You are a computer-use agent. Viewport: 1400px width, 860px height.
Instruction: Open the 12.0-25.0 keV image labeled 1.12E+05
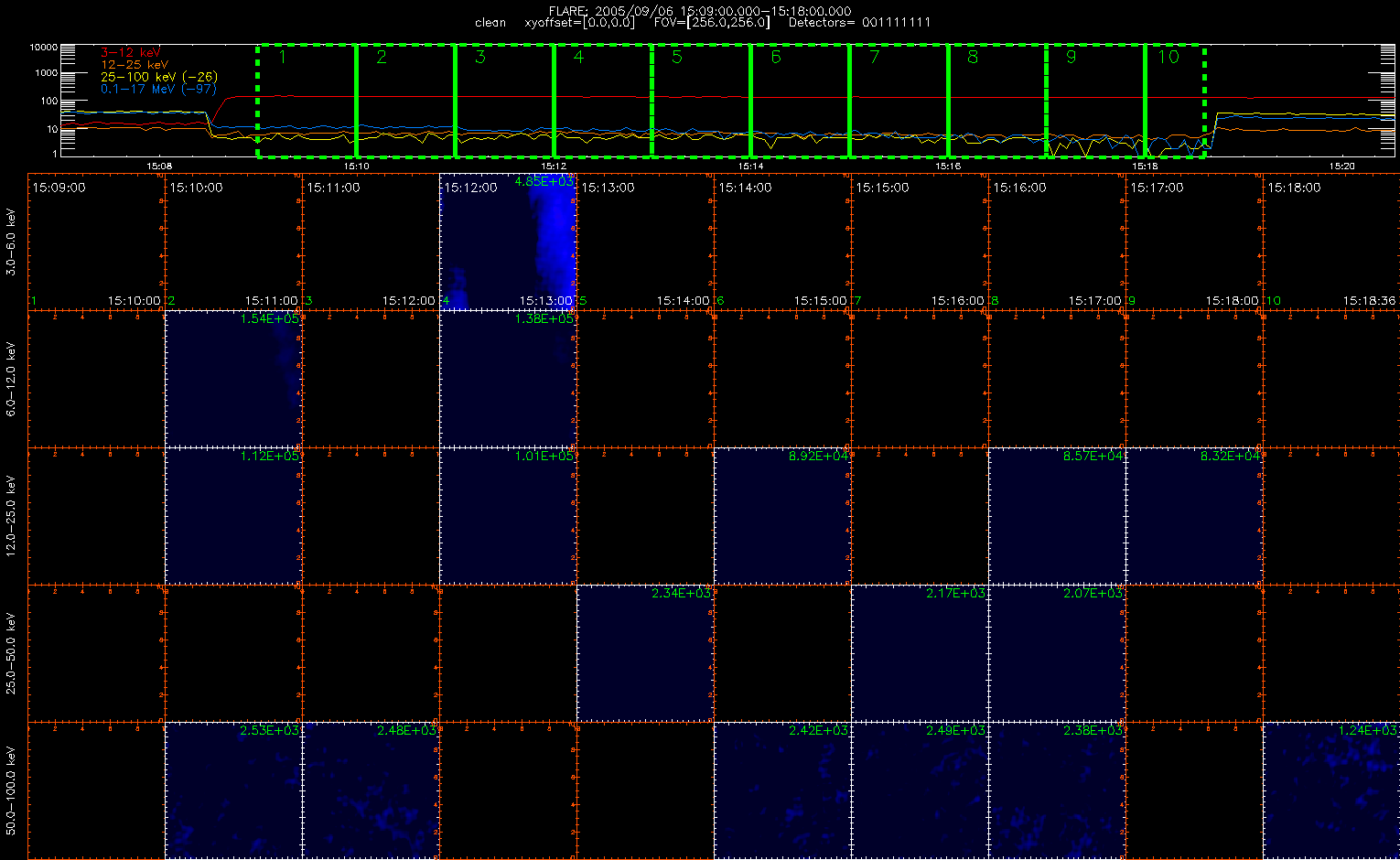point(233,516)
